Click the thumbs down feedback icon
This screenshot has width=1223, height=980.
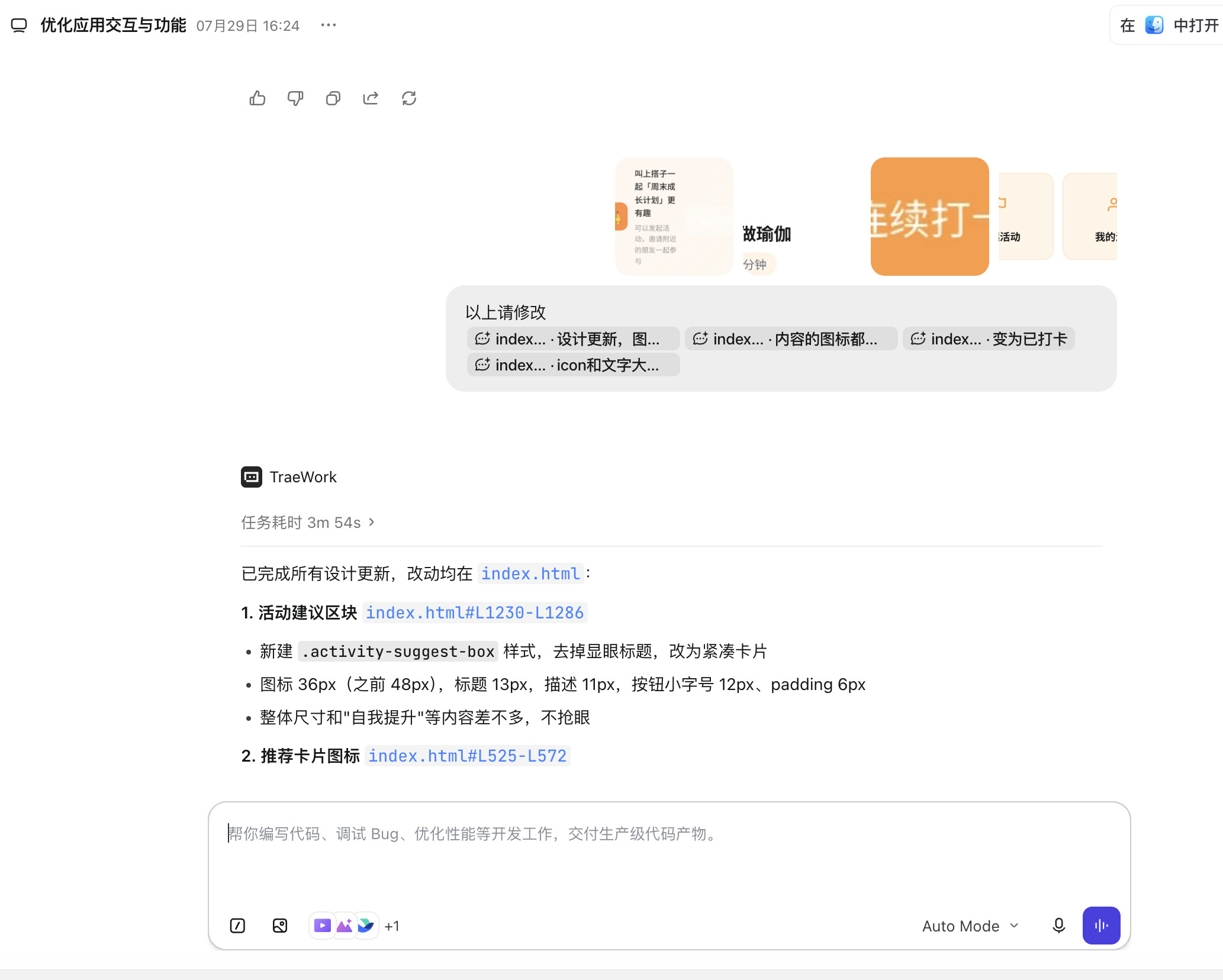click(295, 98)
